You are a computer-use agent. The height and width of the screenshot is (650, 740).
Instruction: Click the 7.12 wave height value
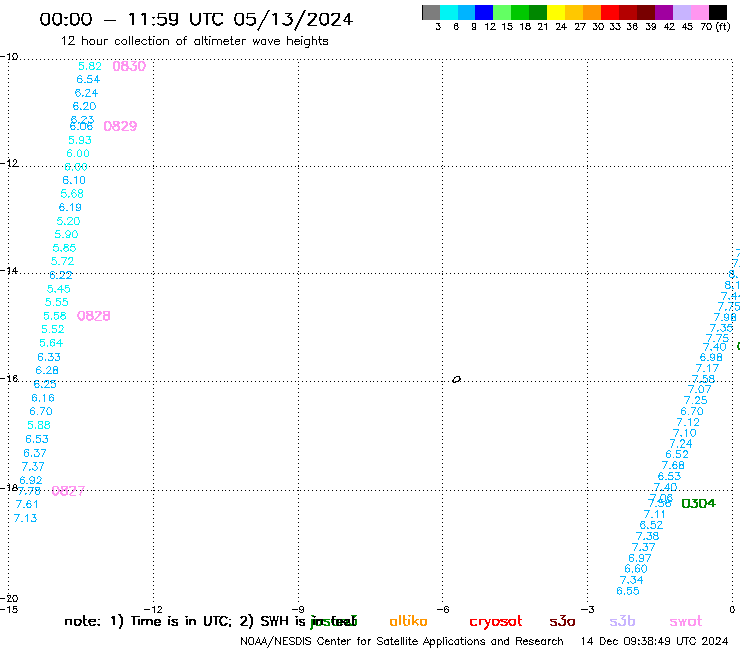click(688, 422)
